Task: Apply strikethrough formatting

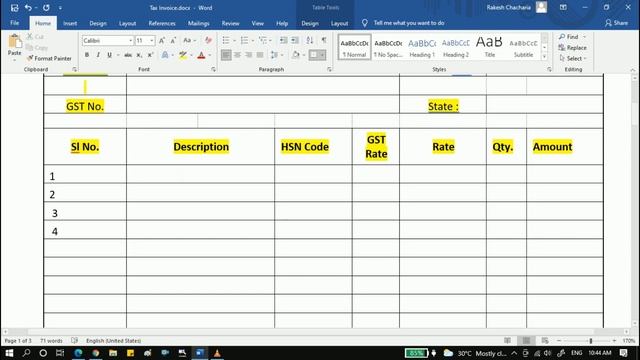Action: pos(128,55)
